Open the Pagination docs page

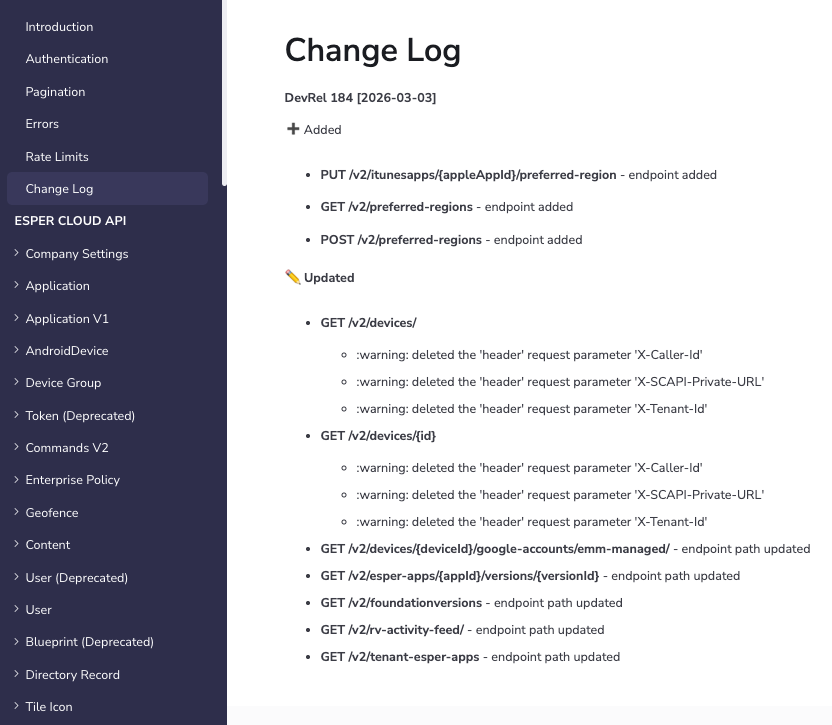[55, 92]
